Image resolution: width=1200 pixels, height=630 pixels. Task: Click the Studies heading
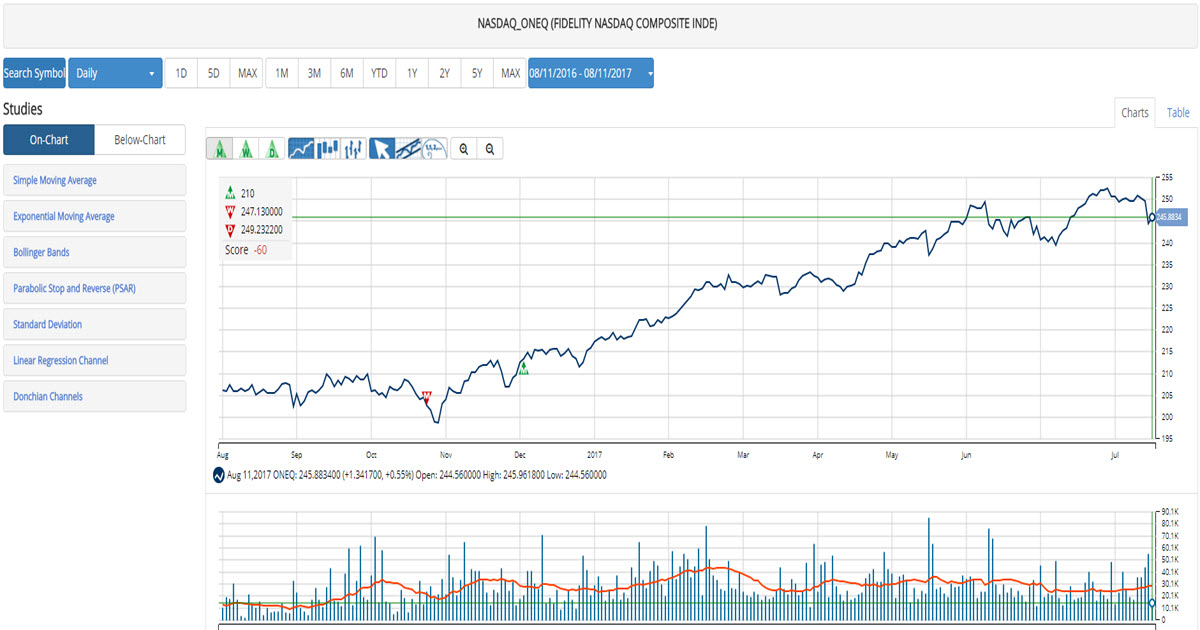(x=23, y=109)
